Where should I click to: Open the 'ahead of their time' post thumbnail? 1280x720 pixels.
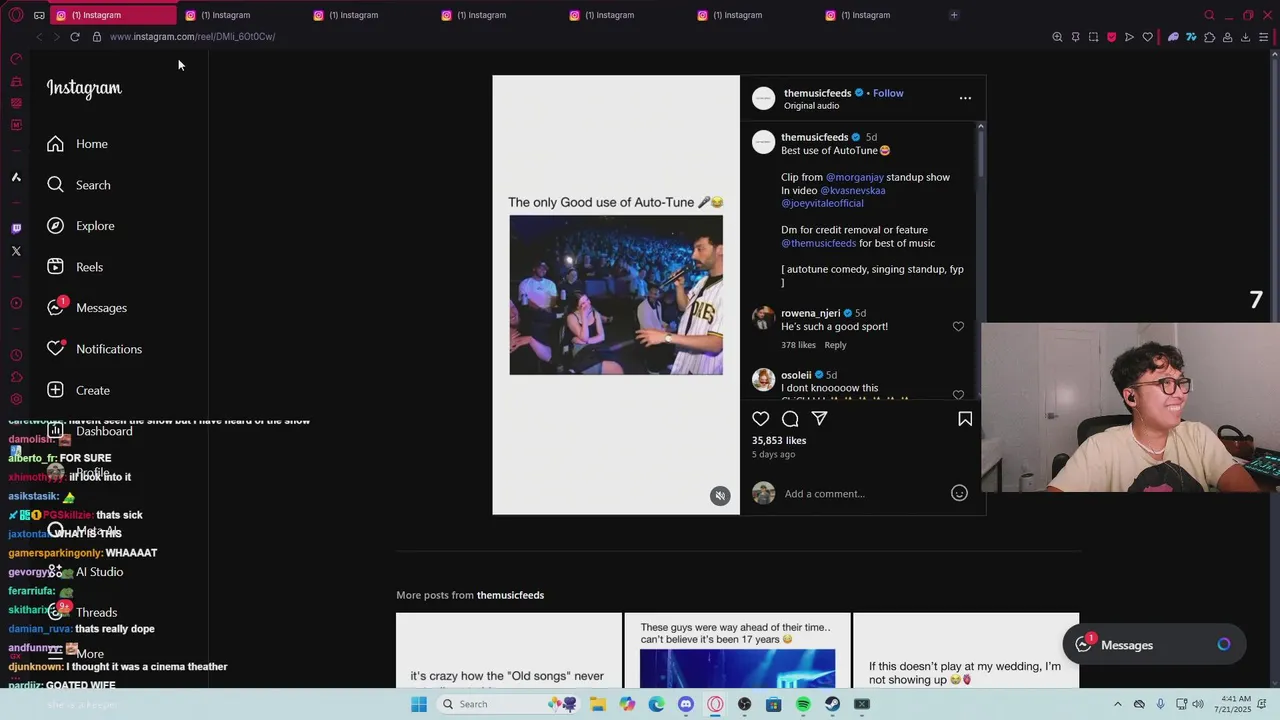(x=737, y=650)
